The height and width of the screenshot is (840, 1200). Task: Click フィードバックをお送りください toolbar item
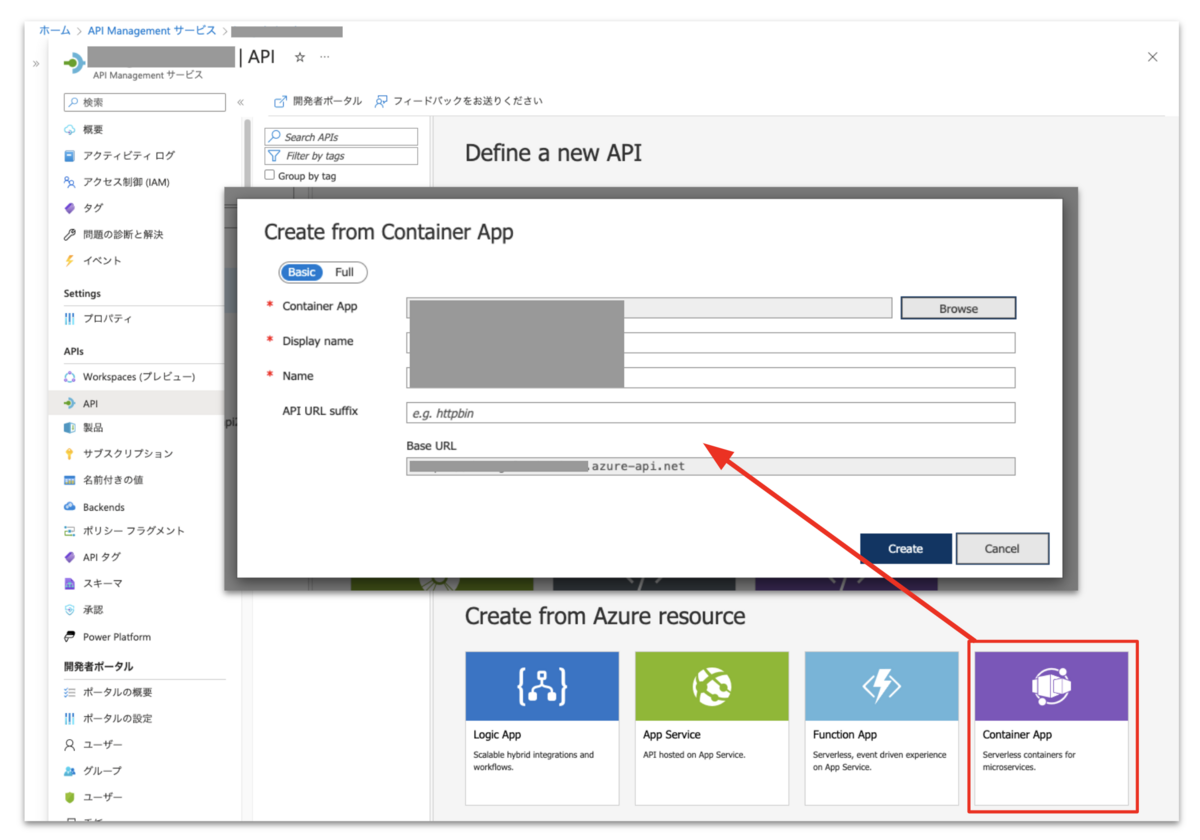click(x=459, y=101)
